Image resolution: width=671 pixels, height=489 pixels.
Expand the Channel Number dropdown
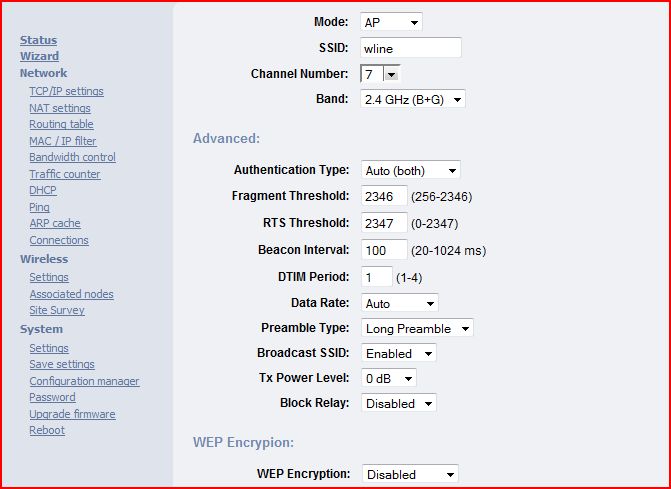point(380,74)
